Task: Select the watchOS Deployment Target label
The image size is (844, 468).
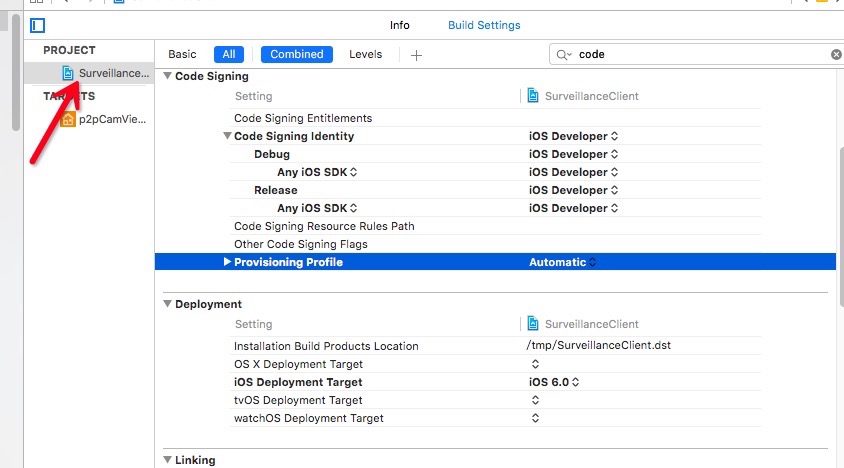Action: click(308, 418)
